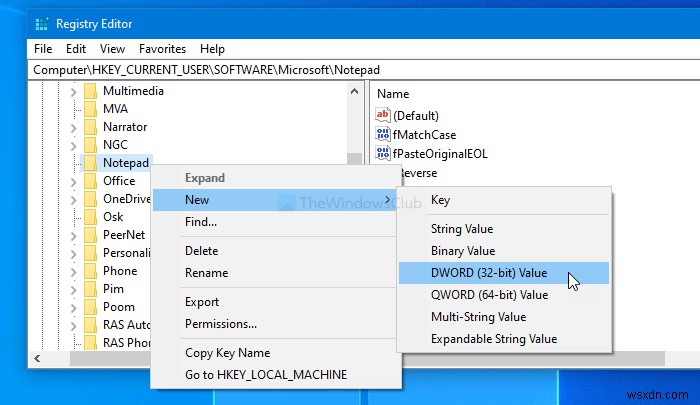Expand the RAS AutoDial key
The image size is (700, 405).
pyautogui.click(x=74, y=326)
